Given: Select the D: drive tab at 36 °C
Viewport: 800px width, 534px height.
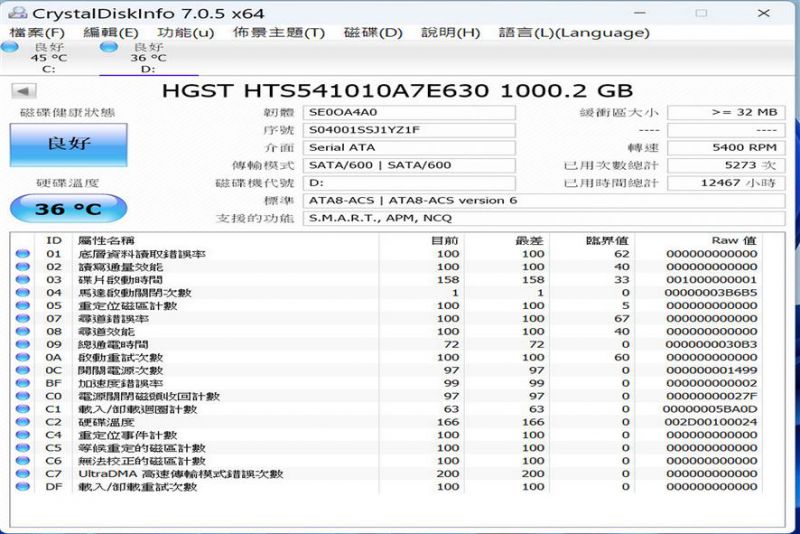Looking at the screenshot, I should [x=148, y=58].
